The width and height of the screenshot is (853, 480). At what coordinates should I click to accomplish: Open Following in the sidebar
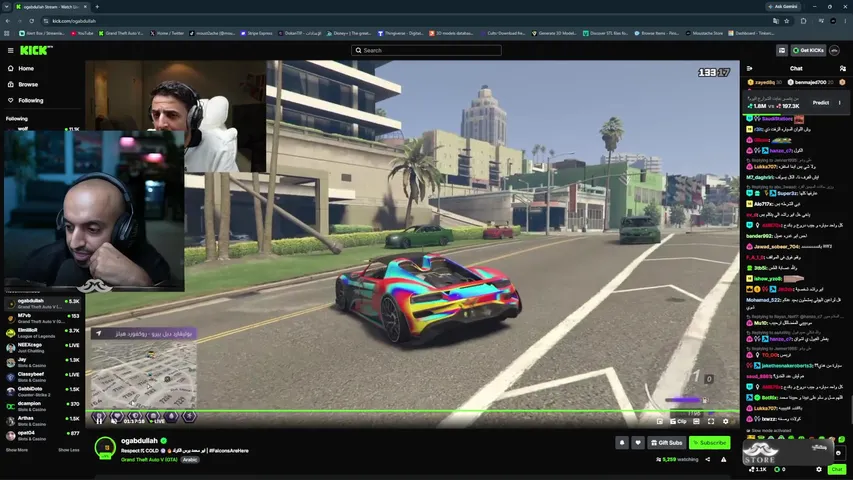[26, 100]
